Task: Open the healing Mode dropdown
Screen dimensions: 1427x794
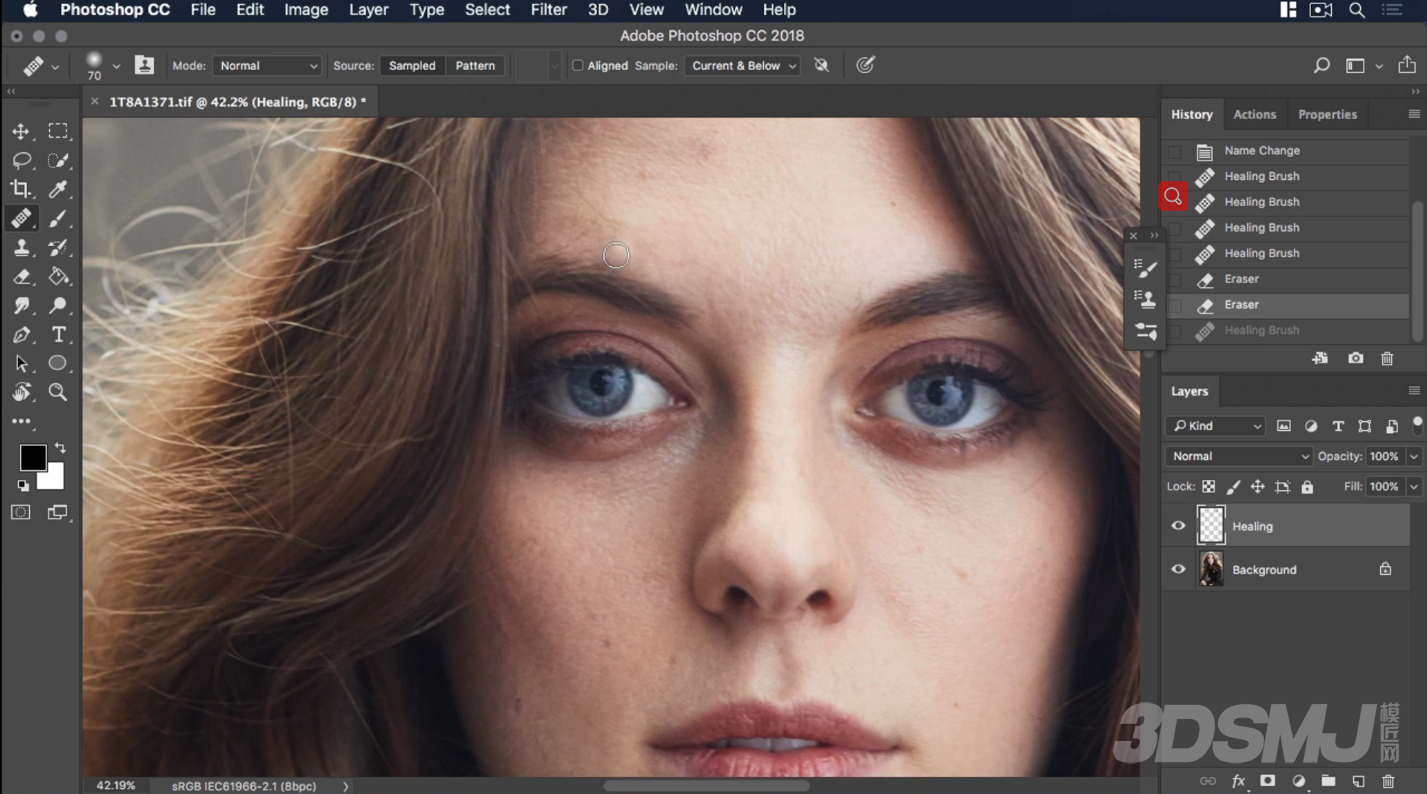Action: (x=266, y=66)
